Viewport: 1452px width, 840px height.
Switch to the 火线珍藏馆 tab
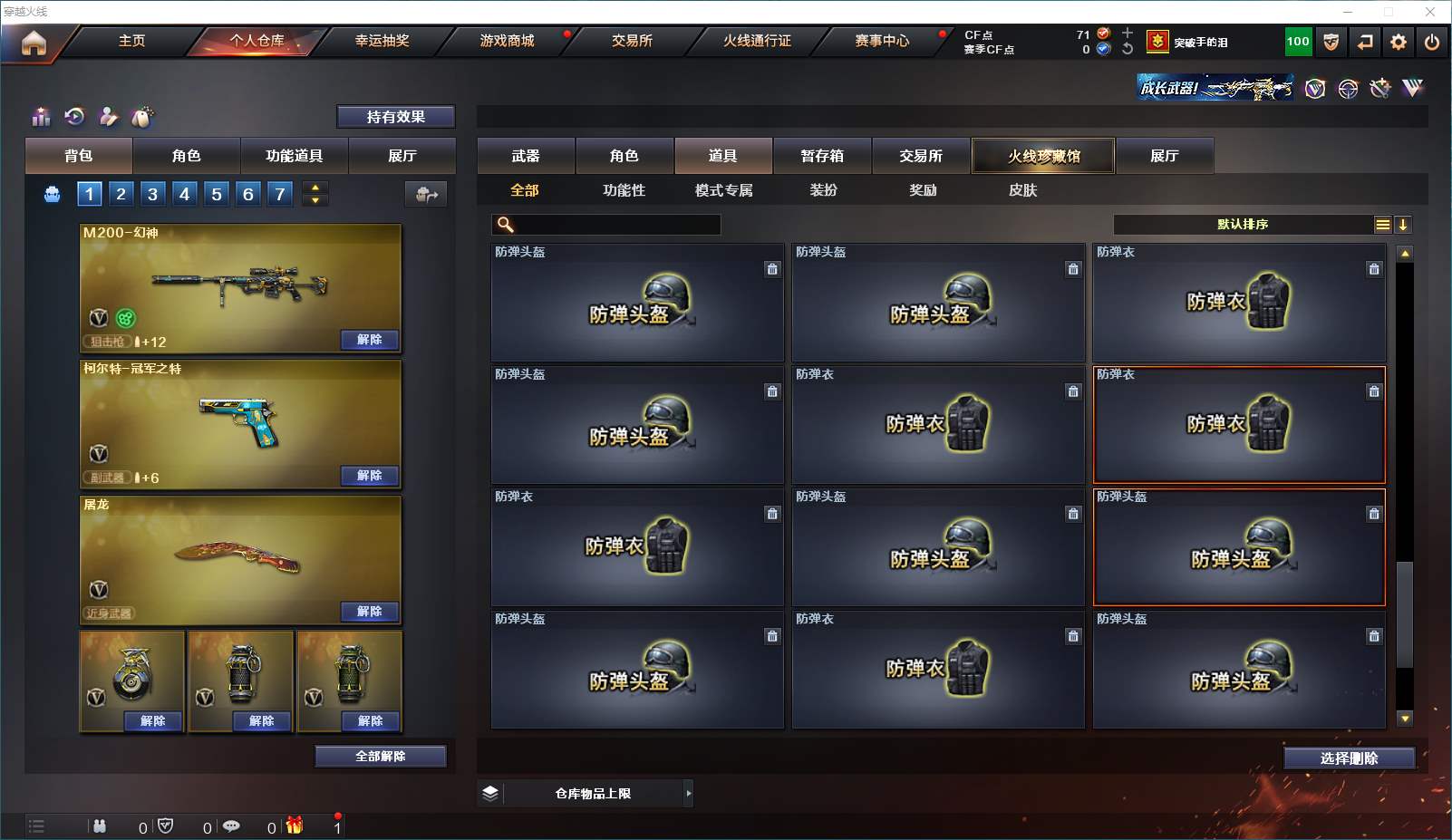click(1044, 156)
